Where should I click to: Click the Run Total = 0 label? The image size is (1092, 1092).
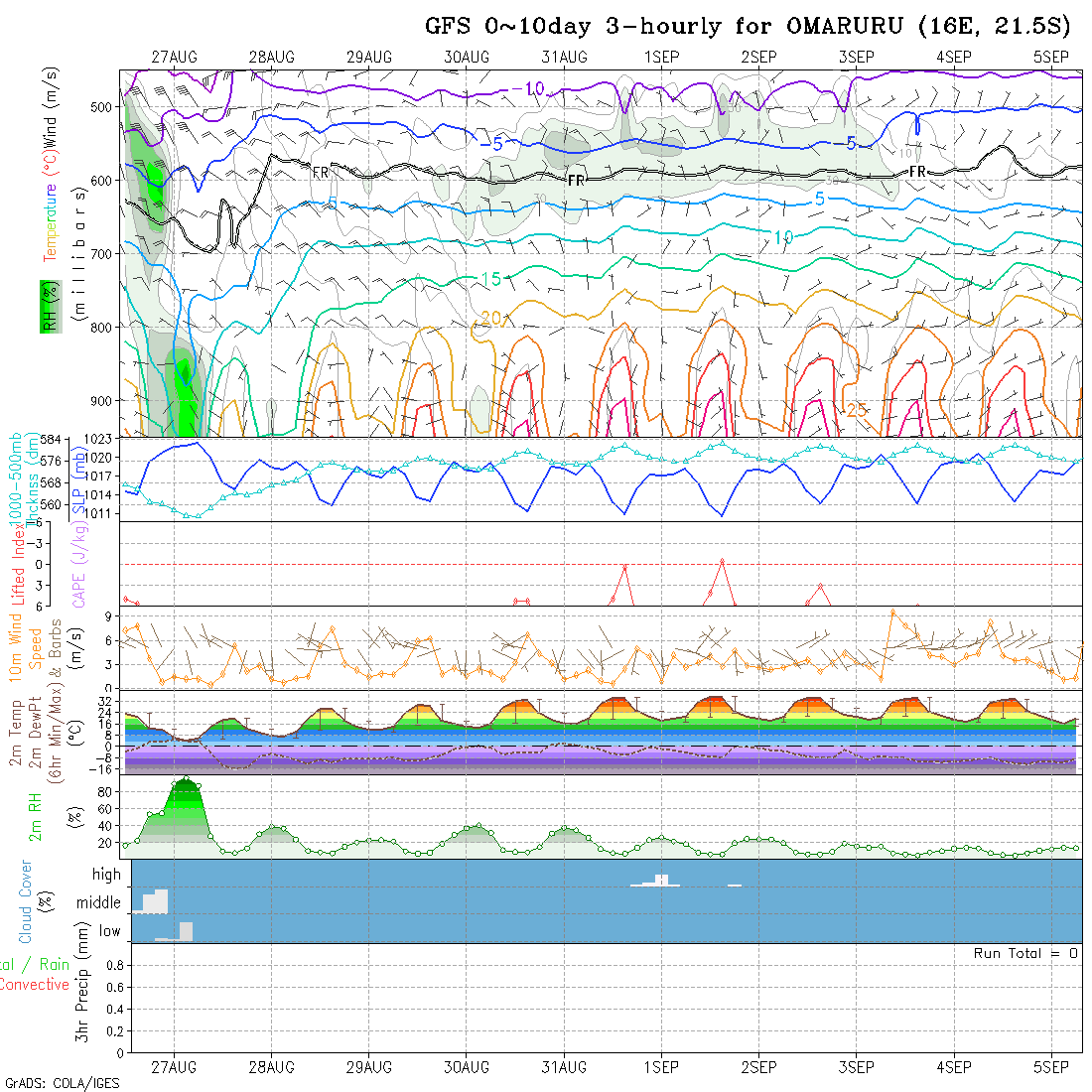coord(1025,953)
